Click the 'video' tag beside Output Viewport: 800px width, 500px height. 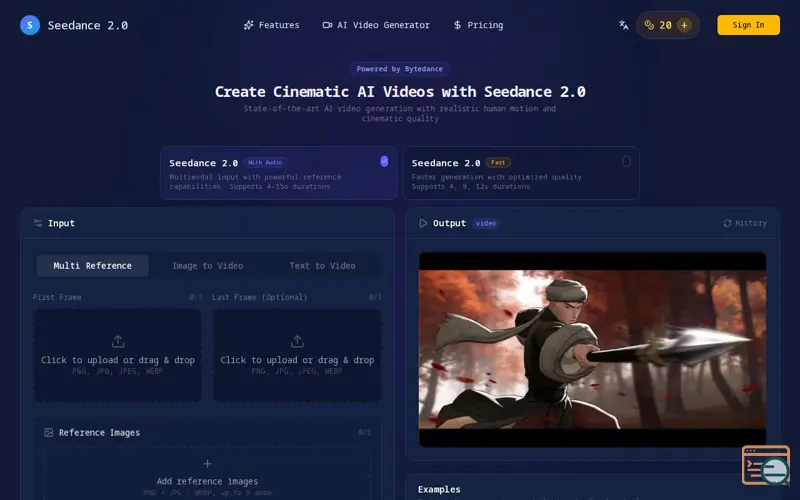pyautogui.click(x=486, y=223)
